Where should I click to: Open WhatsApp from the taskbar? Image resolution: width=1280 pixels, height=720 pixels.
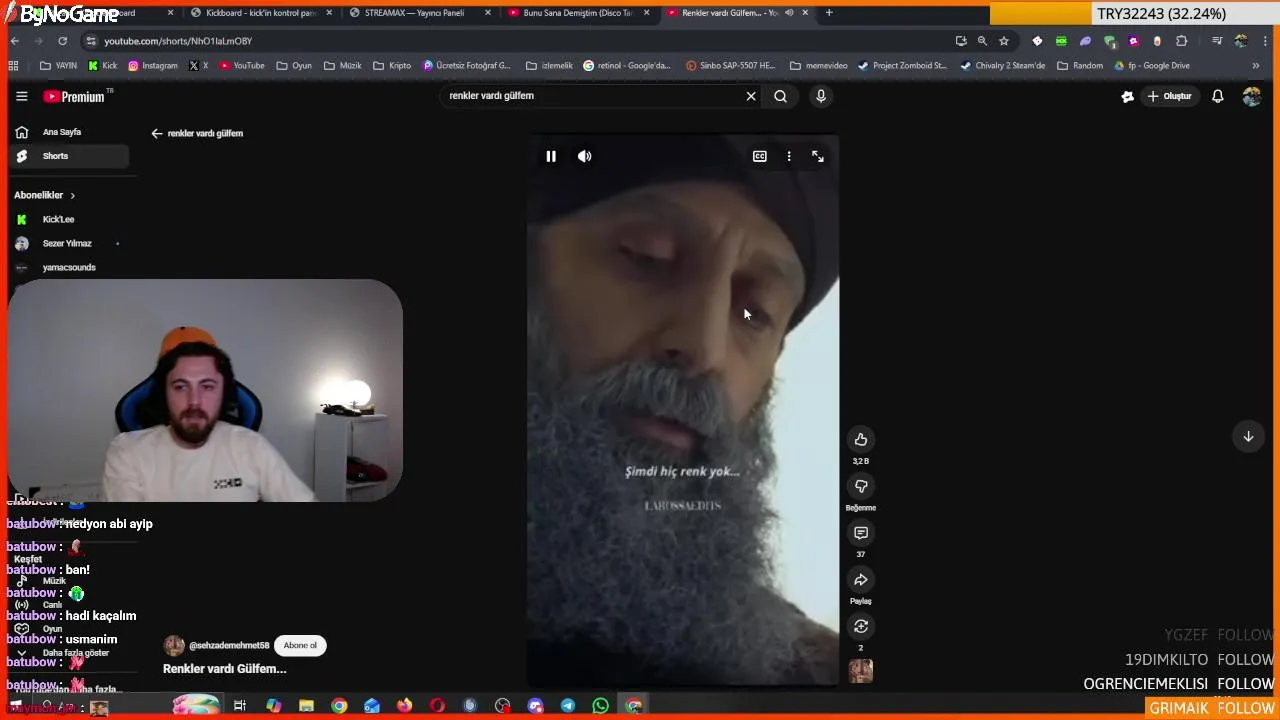point(600,706)
